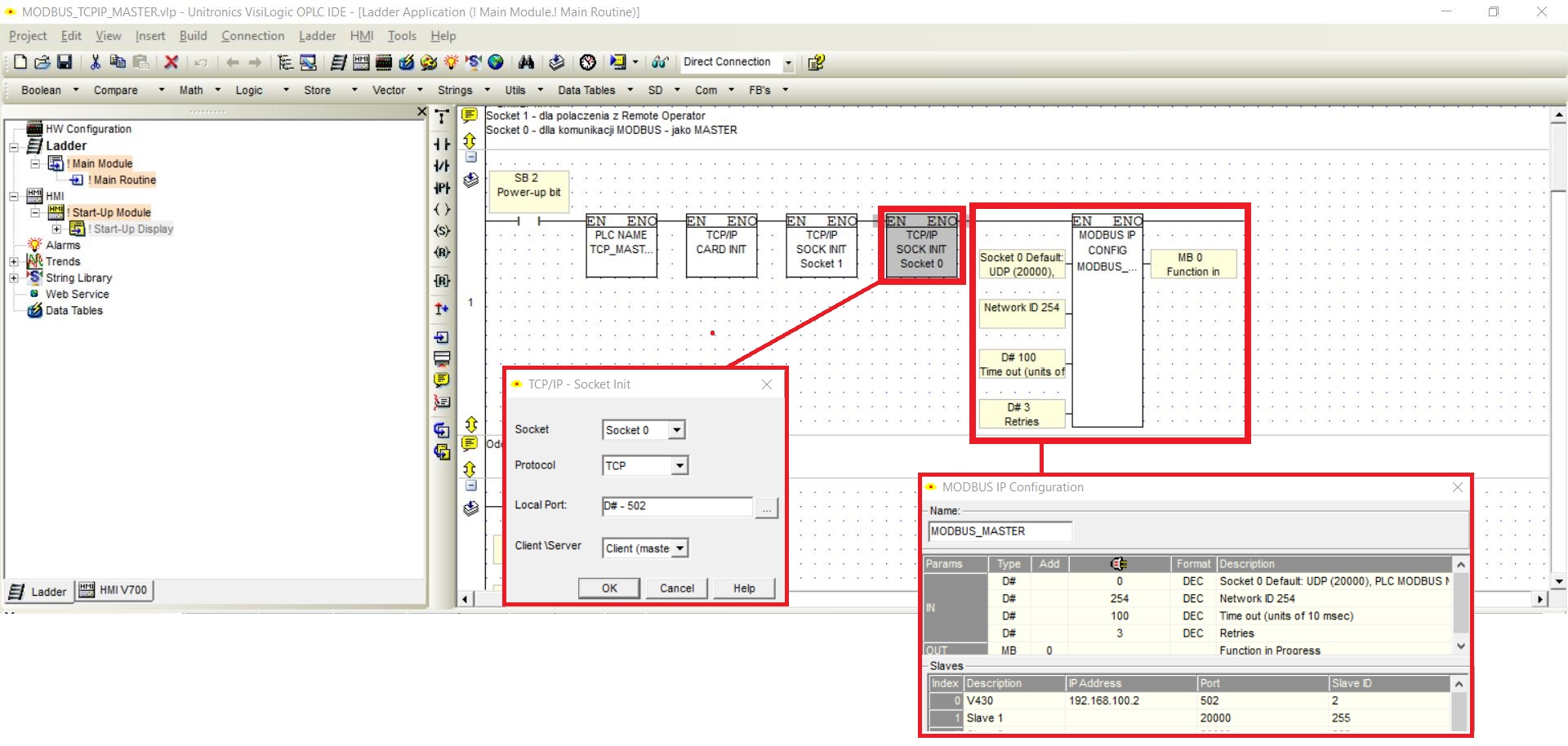This screenshot has height=746, width=1568.
Task: Expand the Trends tree node
Action: pyautogui.click(x=14, y=262)
